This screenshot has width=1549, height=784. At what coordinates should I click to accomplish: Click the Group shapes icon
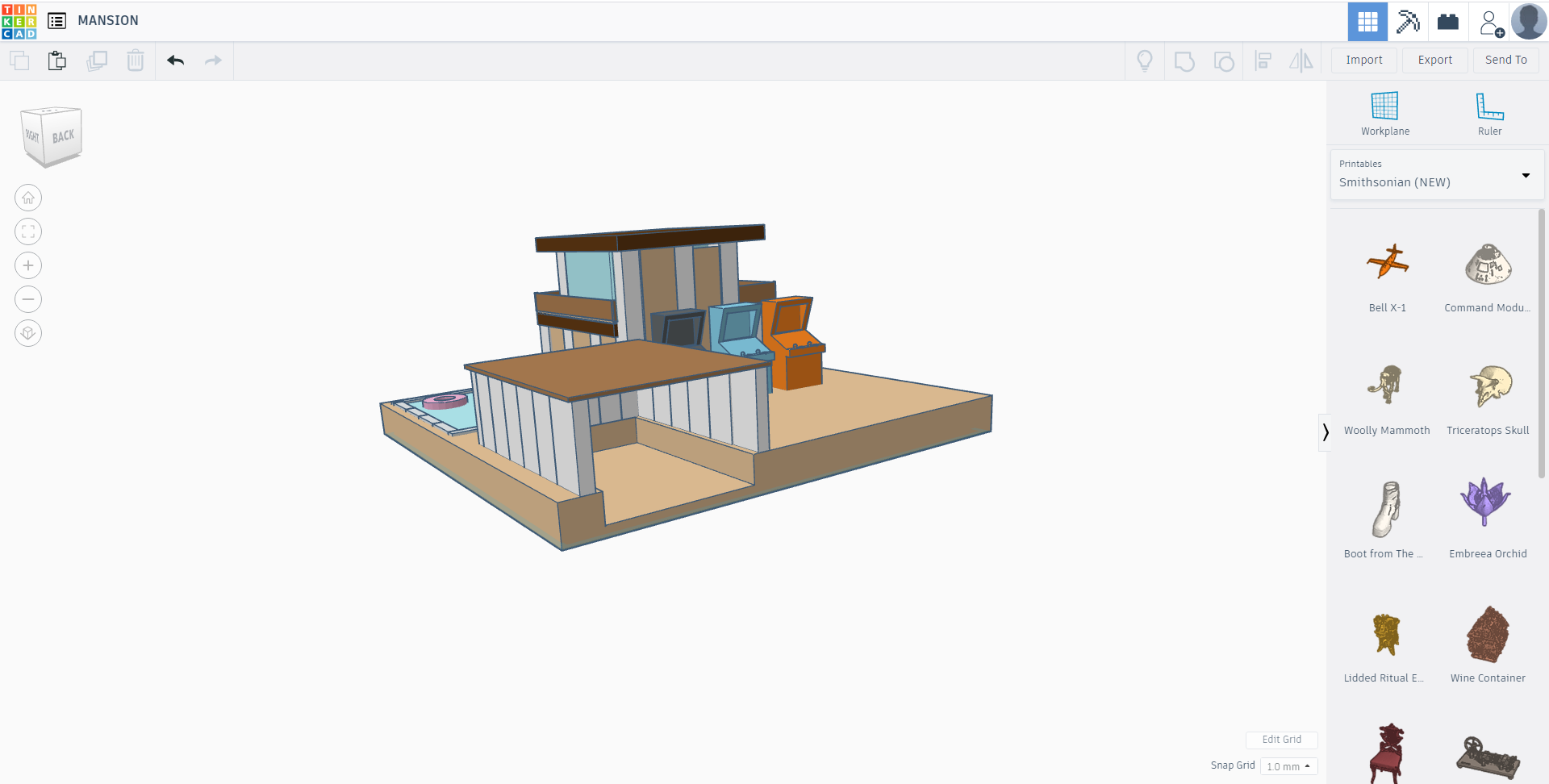(x=1184, y=60)
